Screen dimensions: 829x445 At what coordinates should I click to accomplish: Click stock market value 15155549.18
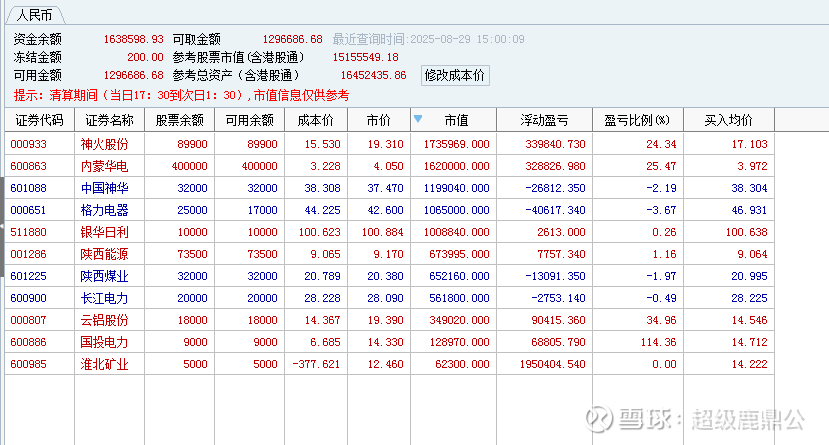(x=365, y=57)
